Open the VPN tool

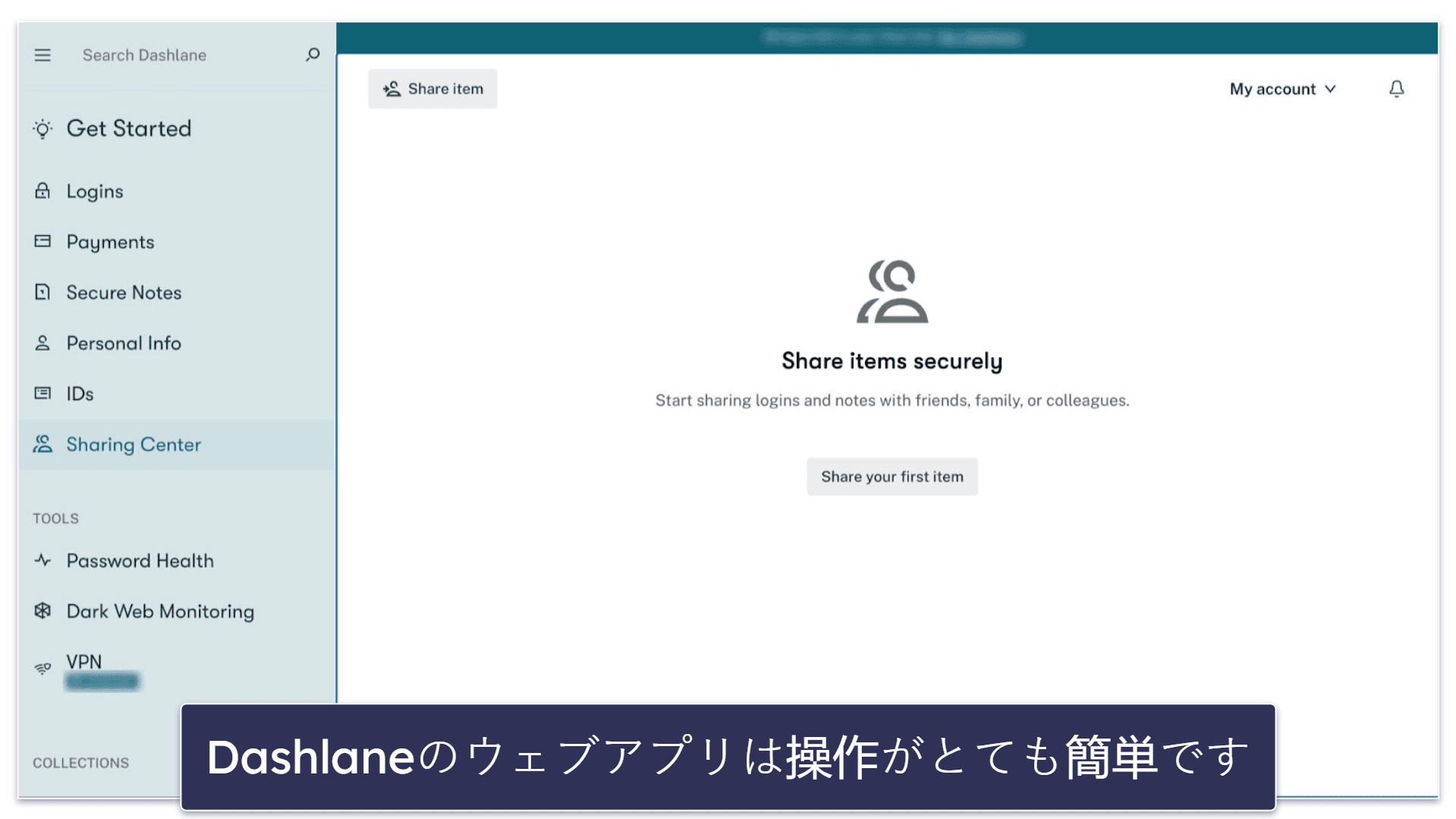tap(84, 662)
